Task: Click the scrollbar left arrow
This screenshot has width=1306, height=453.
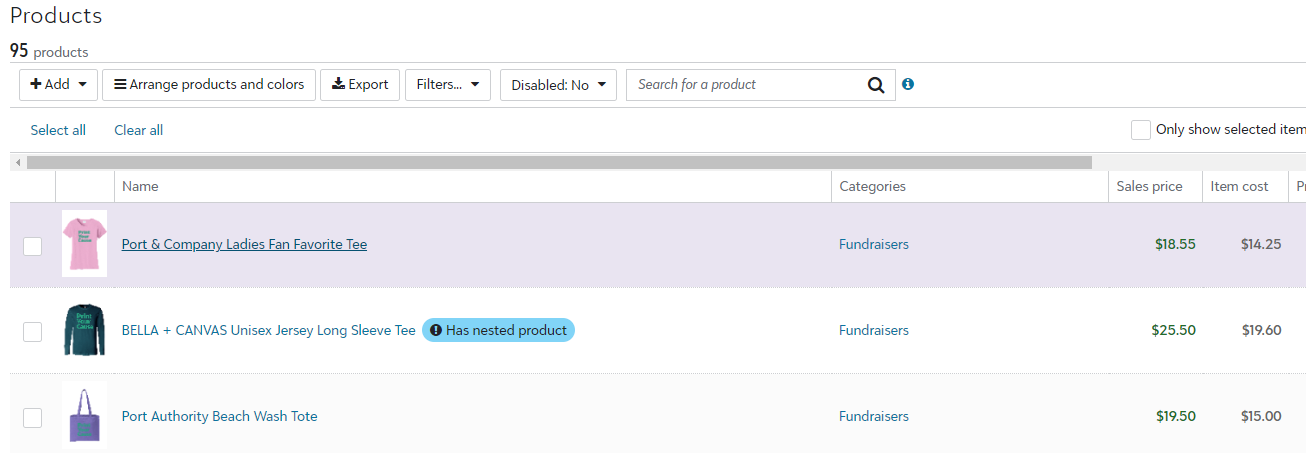Action: point(18,162)
